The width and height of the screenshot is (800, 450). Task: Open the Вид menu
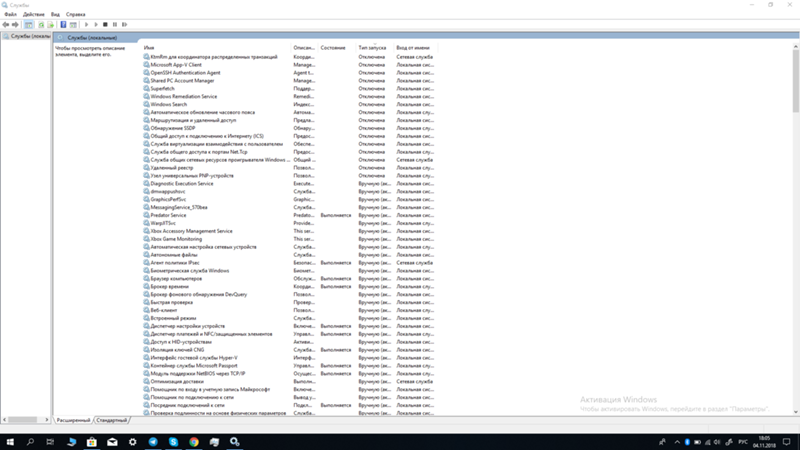pyautogui.click(x=55, y=14)
